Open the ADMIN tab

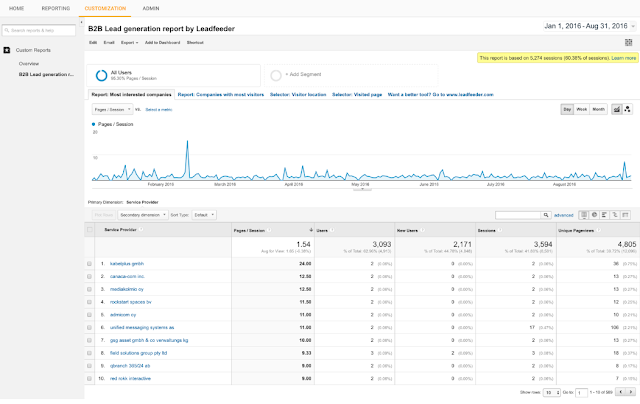click(x=151, y=8)
